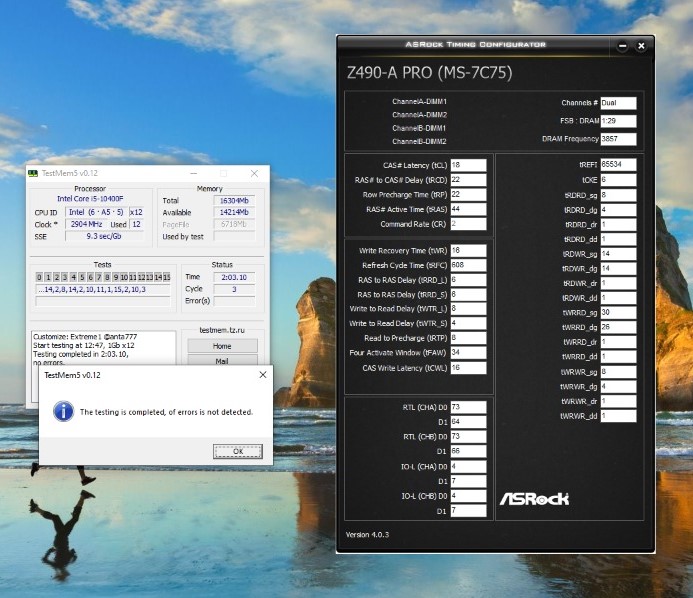Click the TestMem5 app icon in title bar
The height and width of the screenshot is (598, 693).
(33, 173)
